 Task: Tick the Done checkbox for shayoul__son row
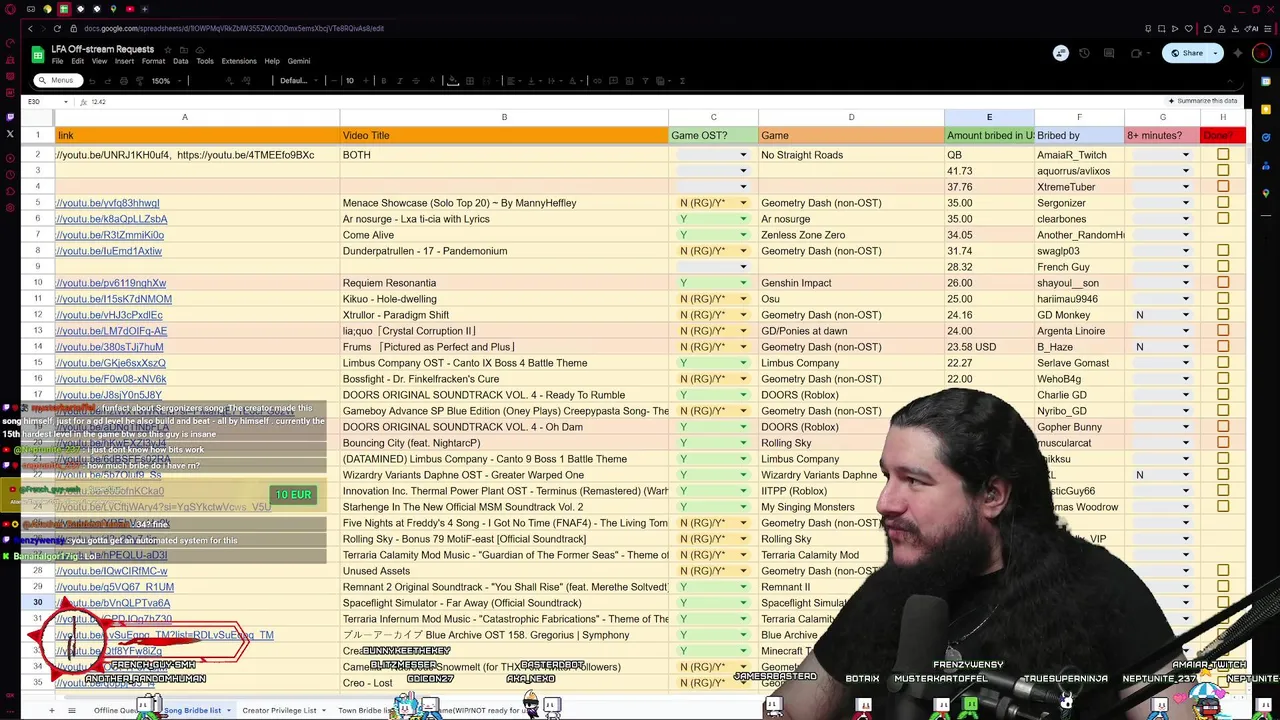tap(1223, 283)
